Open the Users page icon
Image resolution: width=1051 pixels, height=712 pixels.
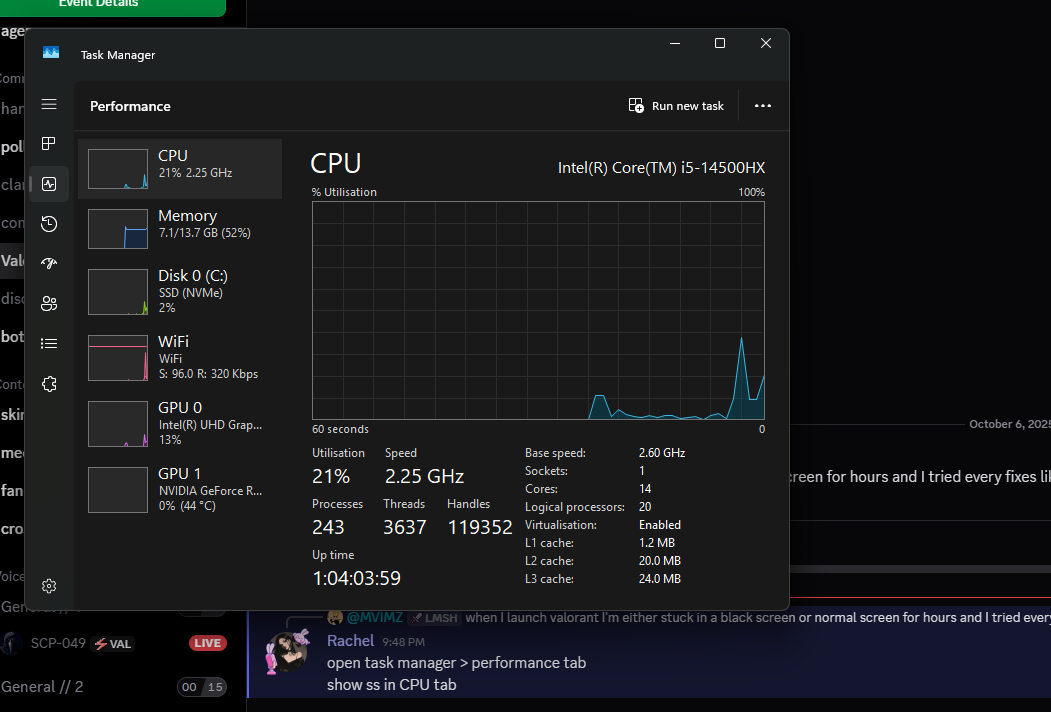[49, 304]
